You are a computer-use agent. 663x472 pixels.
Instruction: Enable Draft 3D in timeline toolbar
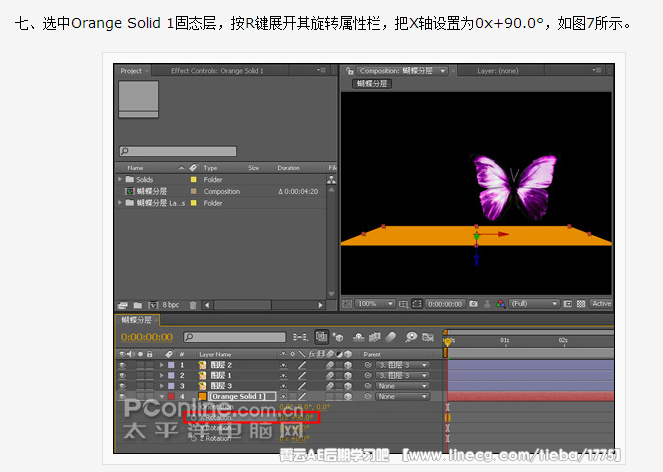click(x=338, y=337)
